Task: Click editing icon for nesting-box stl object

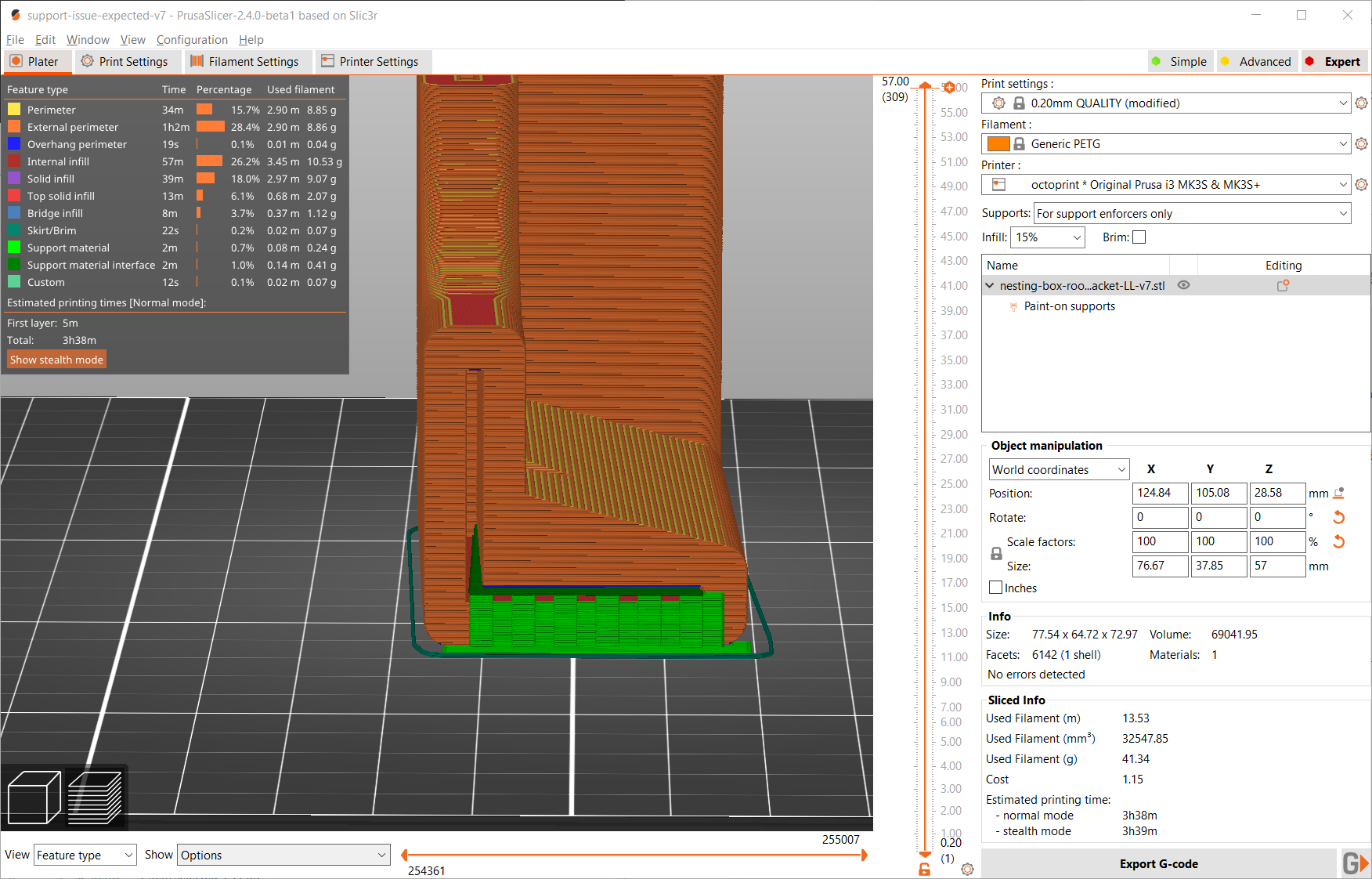Action: tap(1283, 285)
